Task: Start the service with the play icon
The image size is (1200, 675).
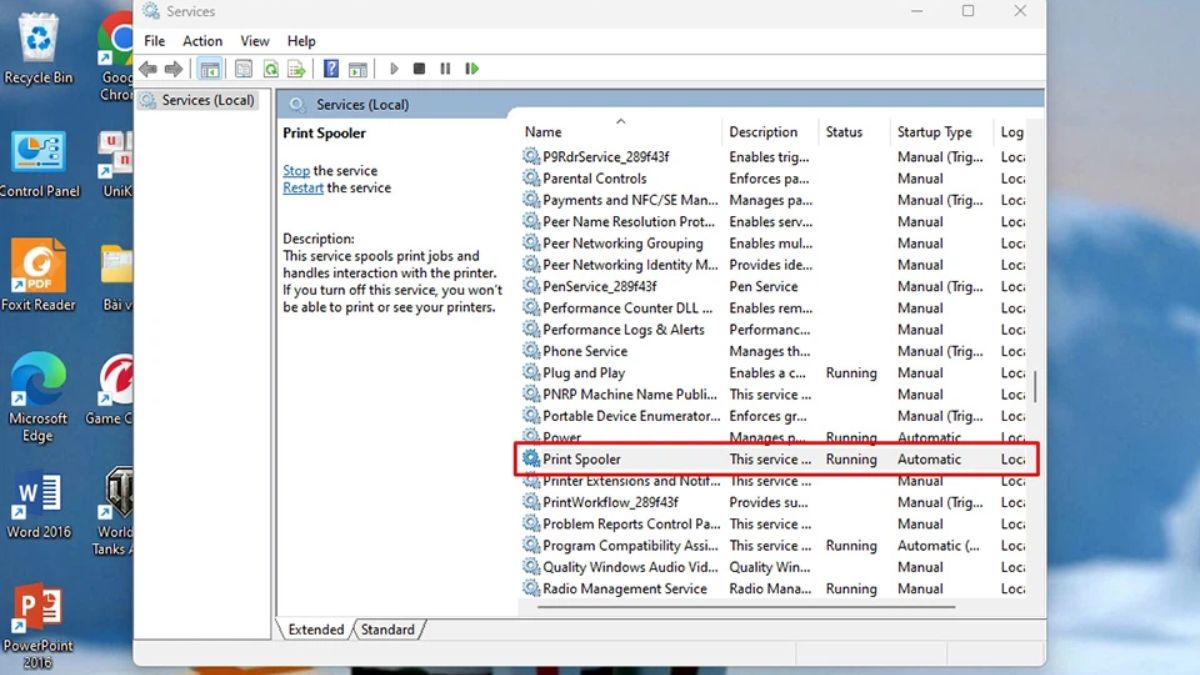Action: [393, 68]
